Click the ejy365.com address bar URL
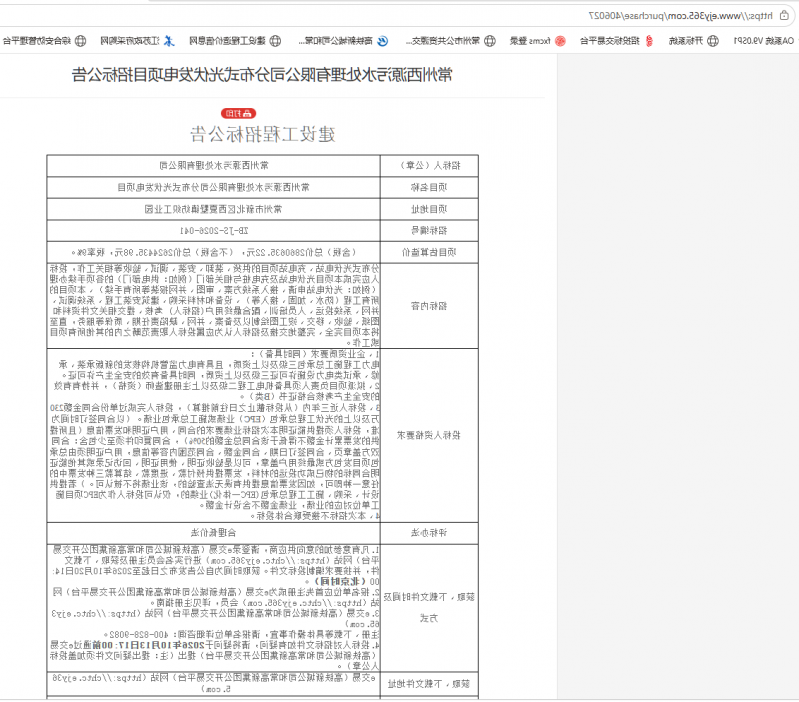 tap(680, 16)
